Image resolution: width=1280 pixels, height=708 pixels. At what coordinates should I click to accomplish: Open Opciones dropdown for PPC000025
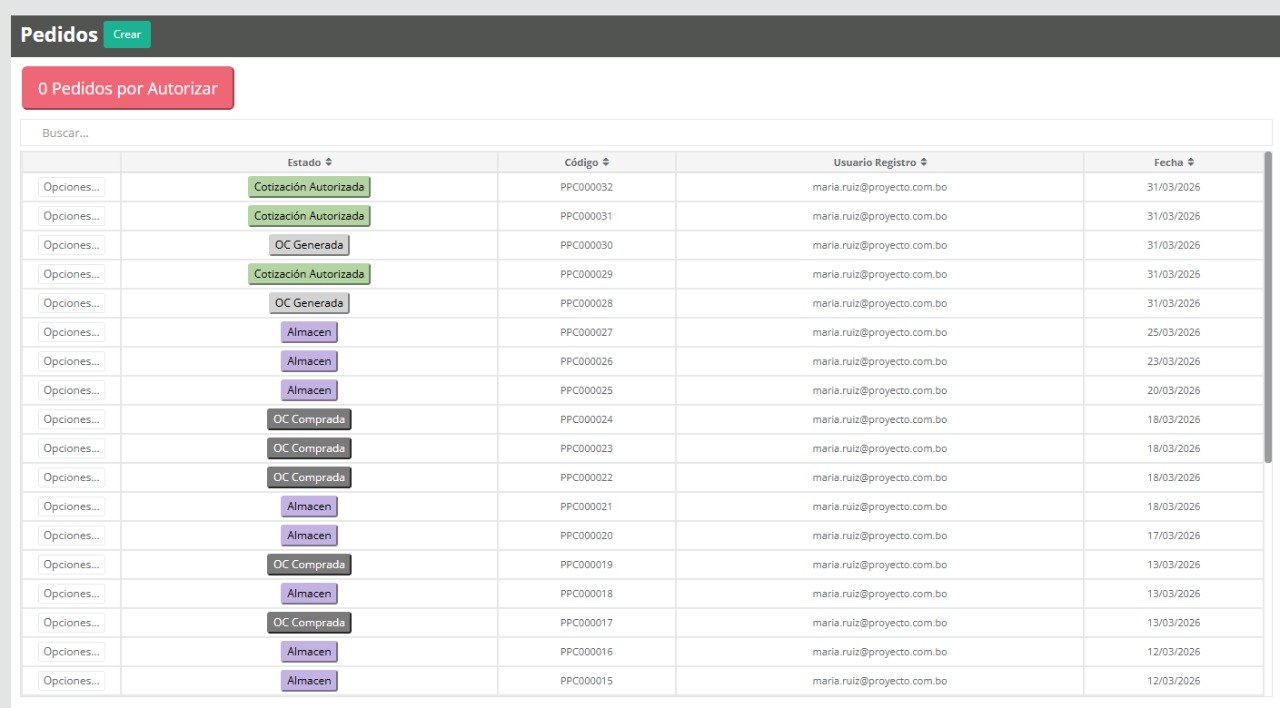[71, 390]
